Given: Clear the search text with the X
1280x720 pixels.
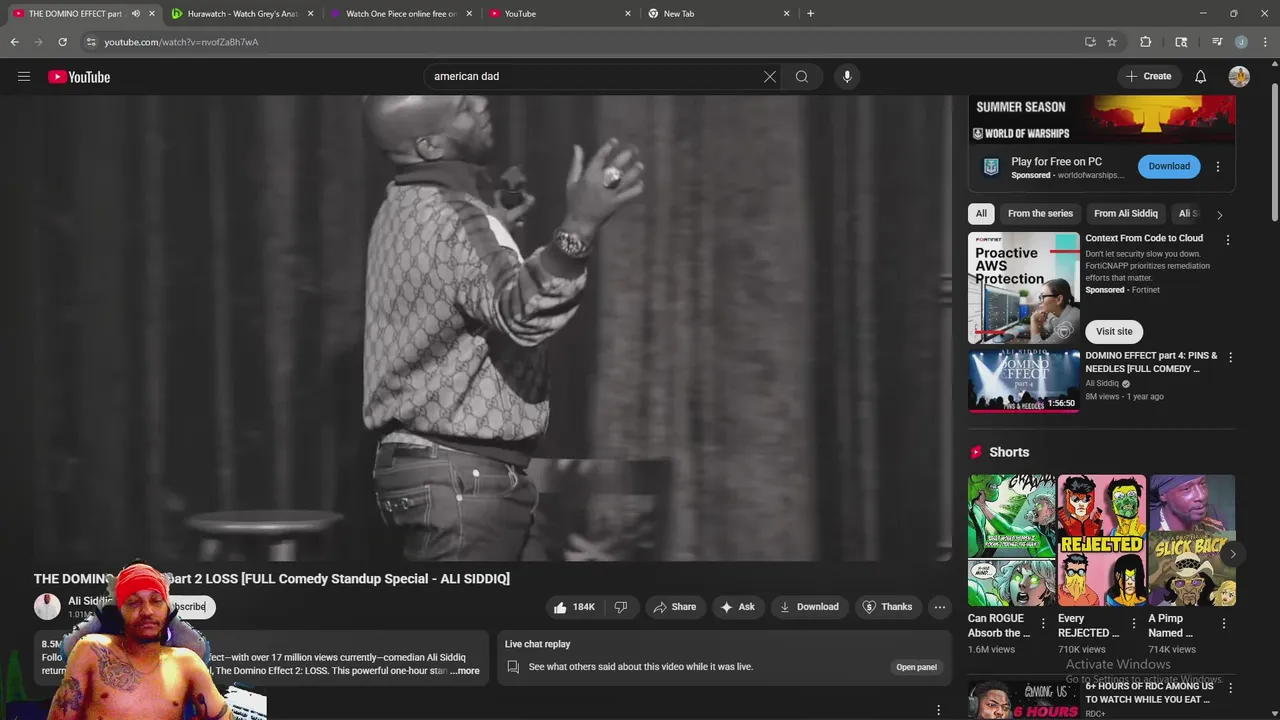Looking at the screenshot, I should click(770, 76).
